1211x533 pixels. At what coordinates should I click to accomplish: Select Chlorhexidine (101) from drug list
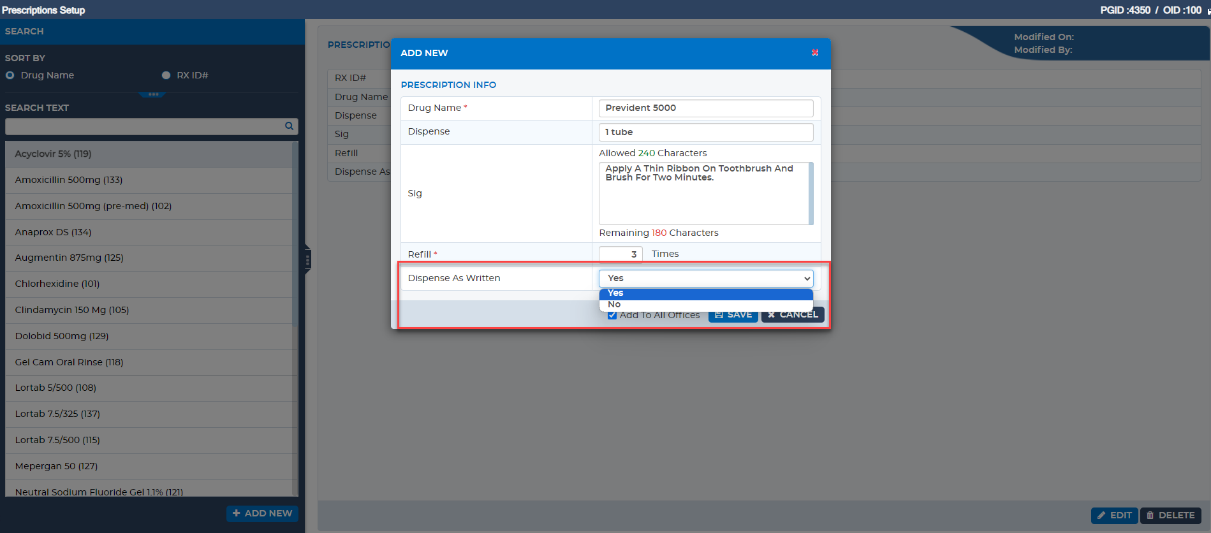pos(150,284)
